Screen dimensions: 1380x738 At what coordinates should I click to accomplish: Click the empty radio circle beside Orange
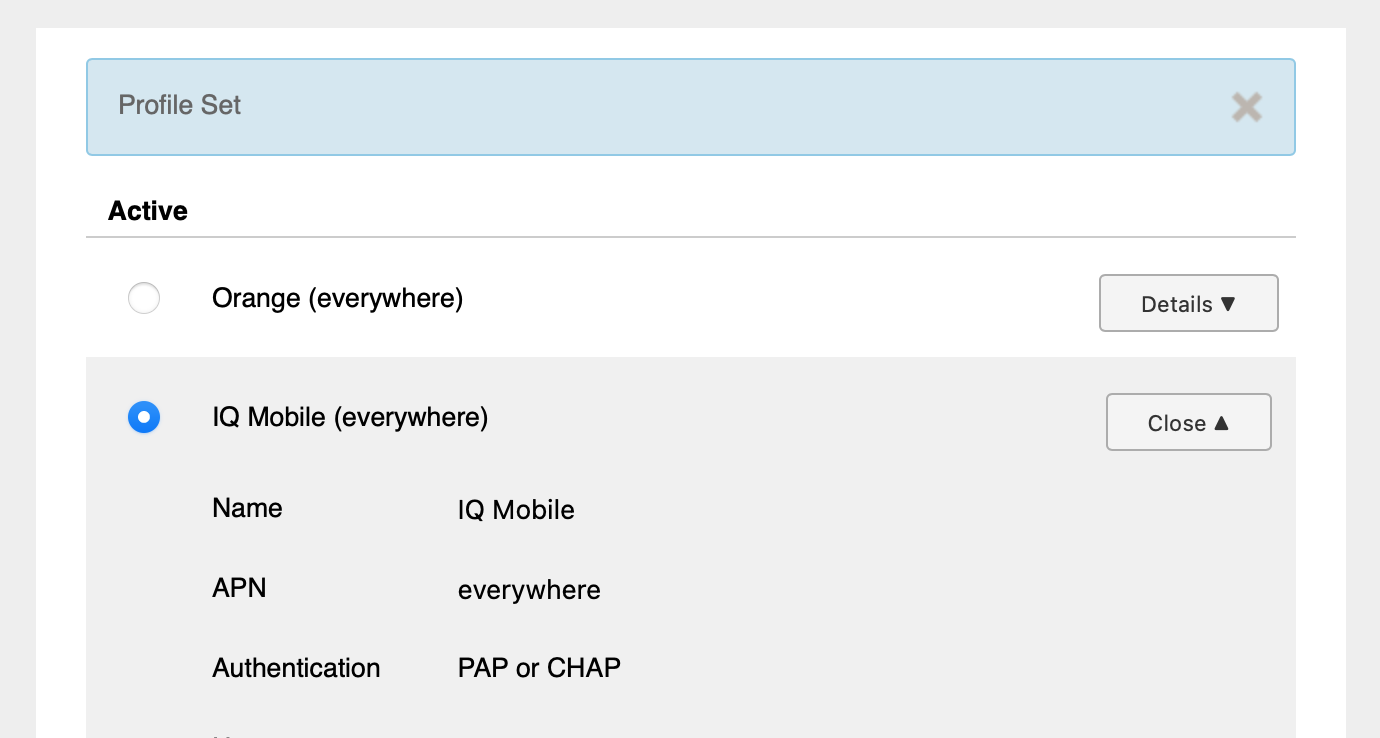point(144,298)
